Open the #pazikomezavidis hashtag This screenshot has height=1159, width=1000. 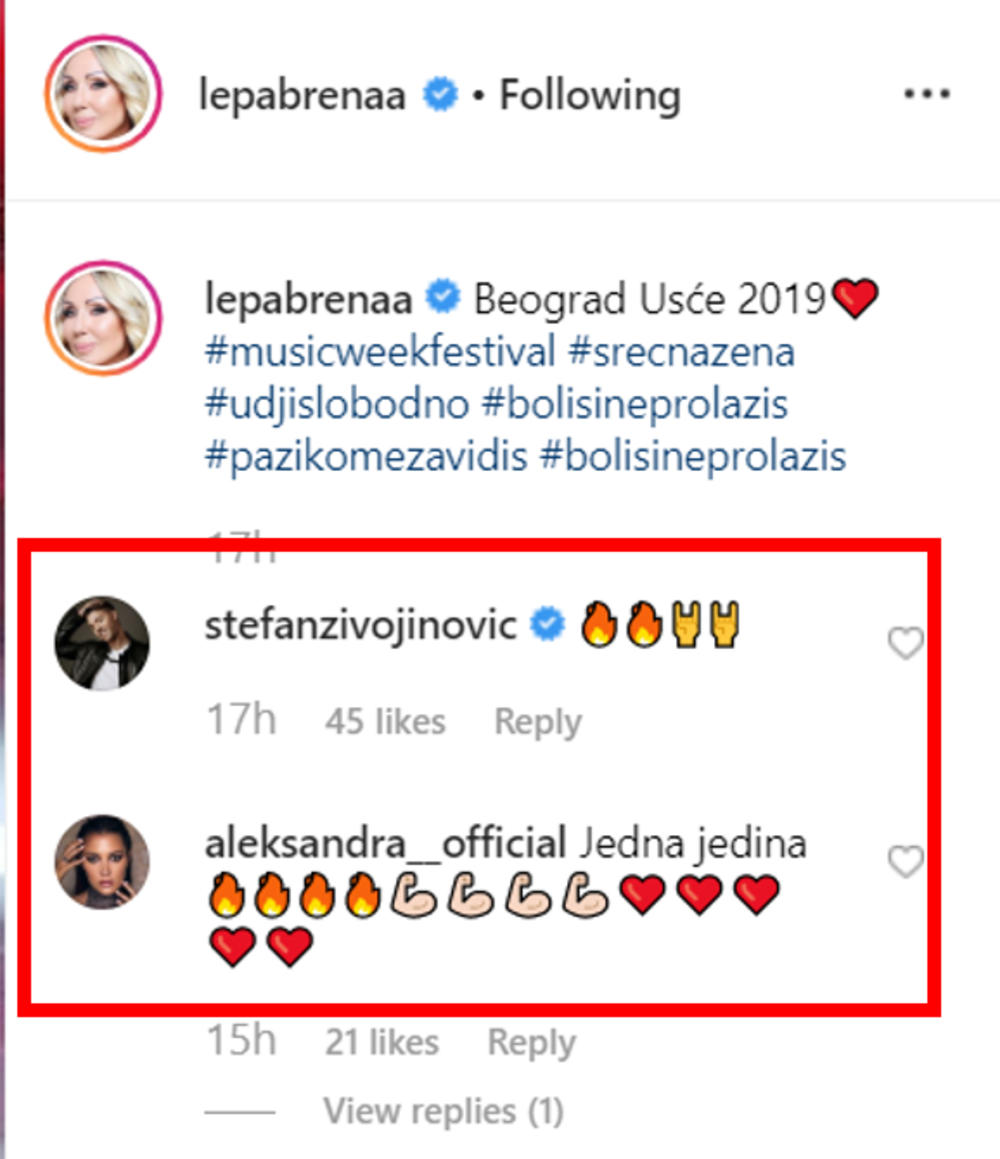[365, 457]
